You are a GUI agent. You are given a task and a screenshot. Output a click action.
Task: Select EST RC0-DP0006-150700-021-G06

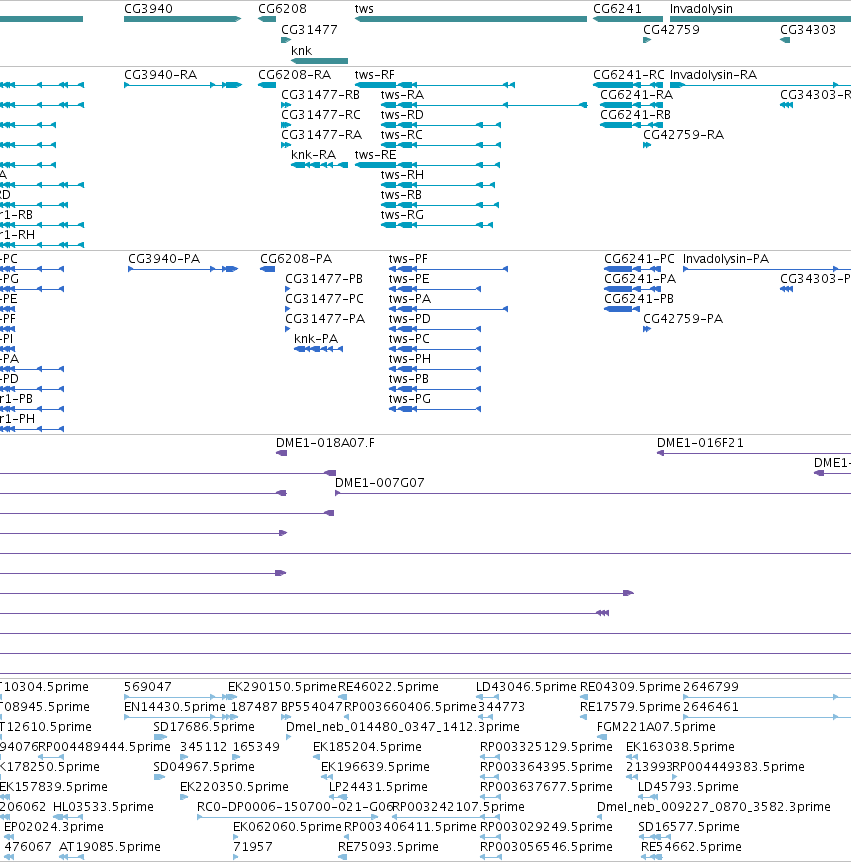click(x=295, y=807)
